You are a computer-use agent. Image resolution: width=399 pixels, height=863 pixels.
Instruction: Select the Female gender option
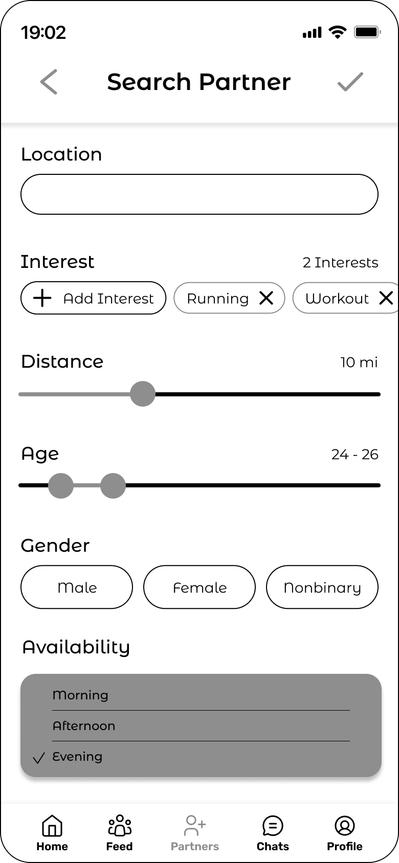pyautogui.click(x=200, y=587)
